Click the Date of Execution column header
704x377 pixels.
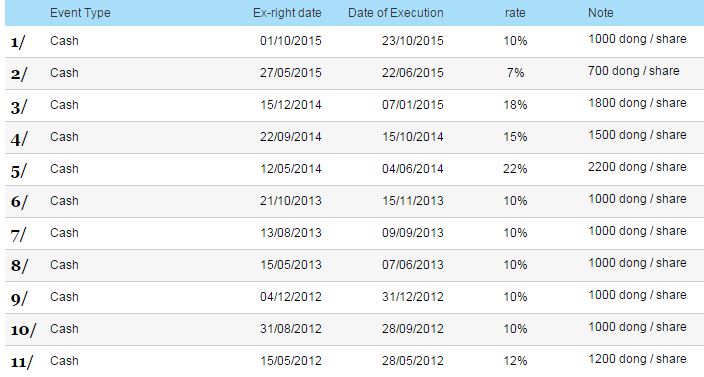pos(396,13)
